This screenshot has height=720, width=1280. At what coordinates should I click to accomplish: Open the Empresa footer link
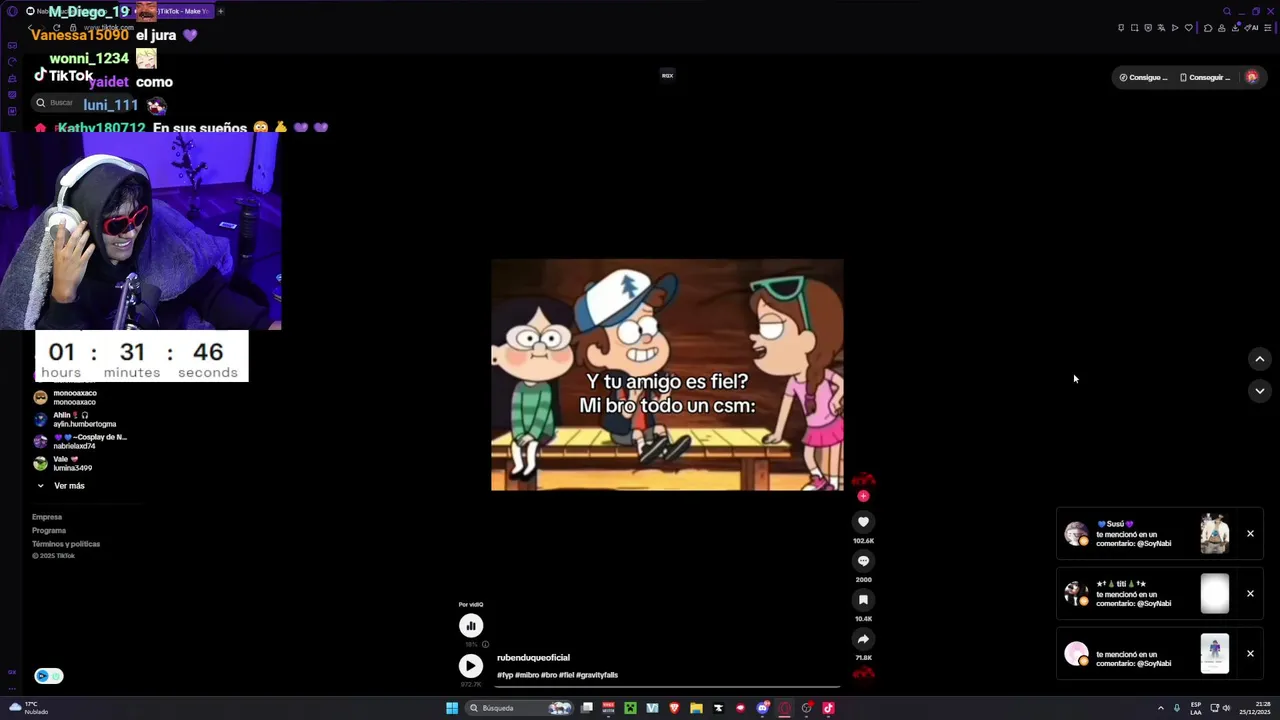pyautogui.click(x=47, y=517)
